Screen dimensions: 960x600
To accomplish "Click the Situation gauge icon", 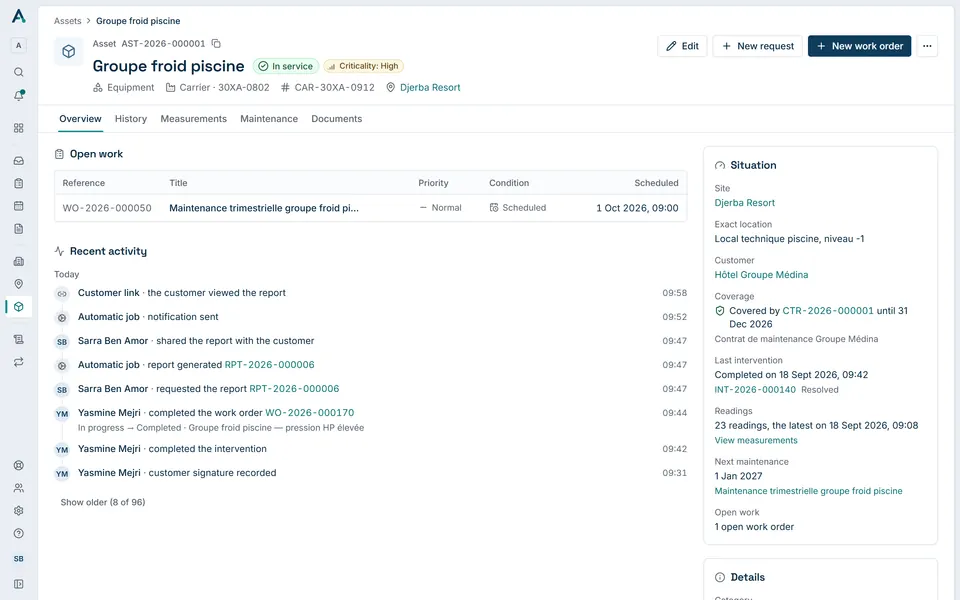I will 720,165.
